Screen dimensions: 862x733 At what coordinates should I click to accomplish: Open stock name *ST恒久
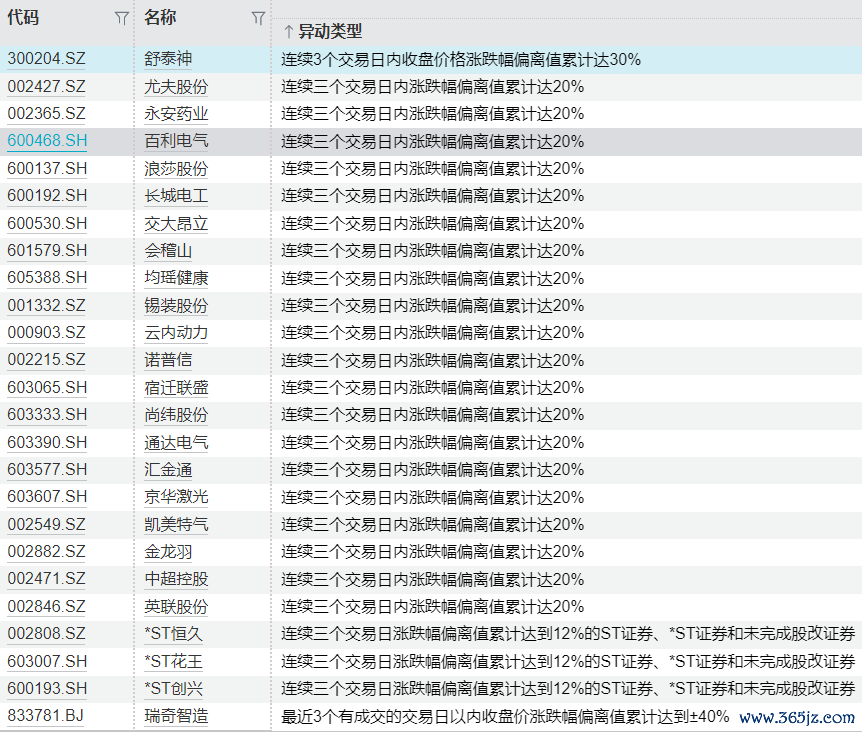point(173,633)
